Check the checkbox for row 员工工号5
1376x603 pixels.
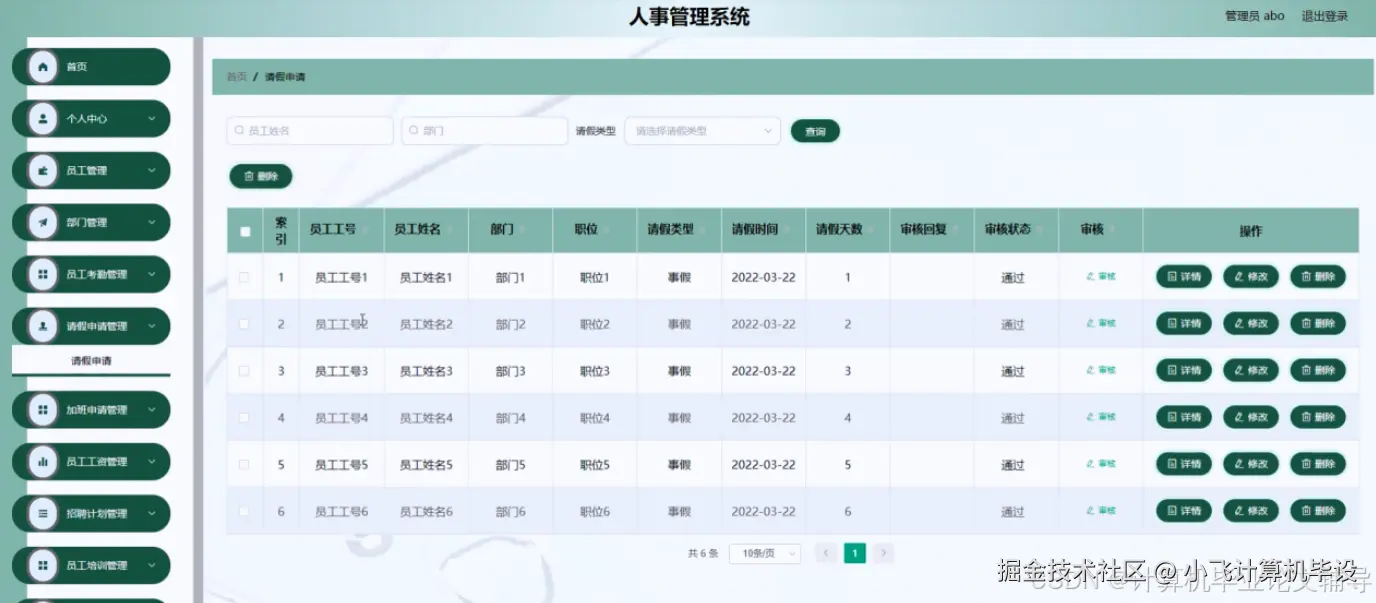click(244, 464)
